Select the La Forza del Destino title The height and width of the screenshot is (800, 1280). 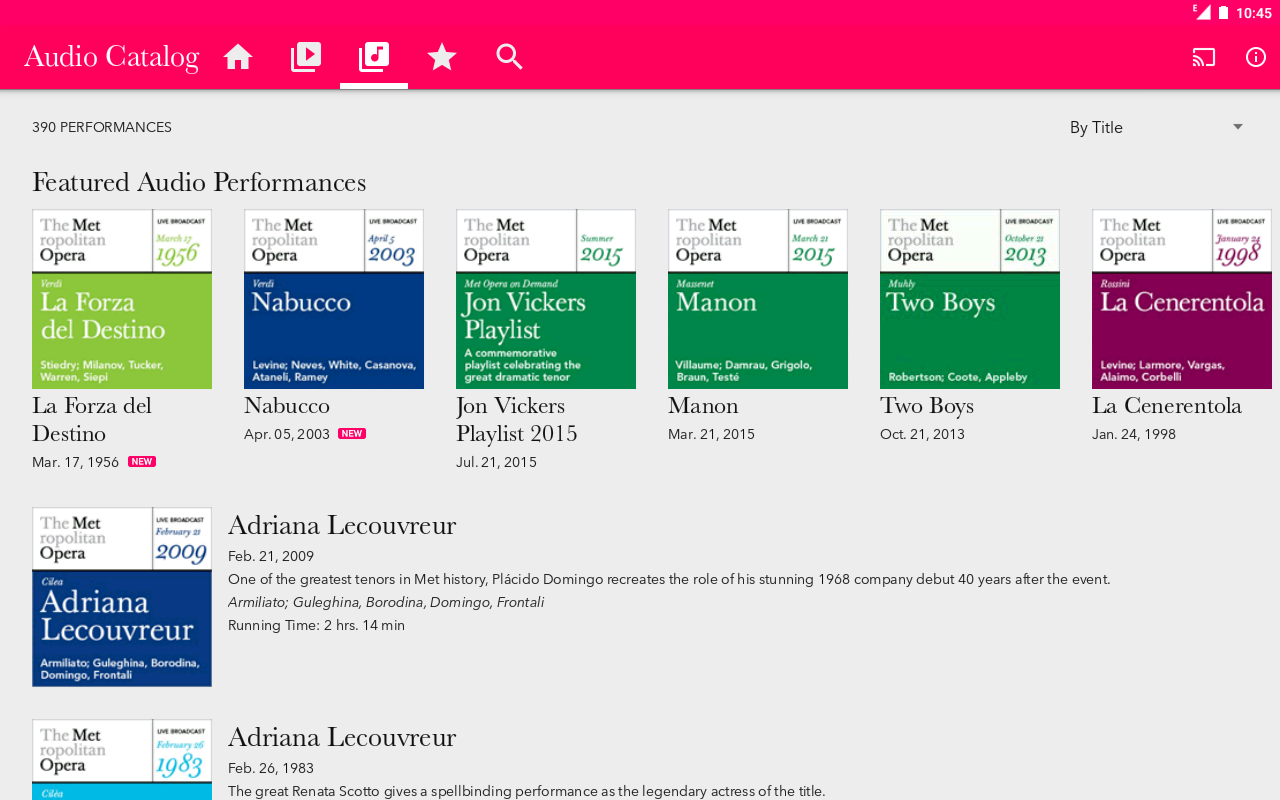pos(92,419)
